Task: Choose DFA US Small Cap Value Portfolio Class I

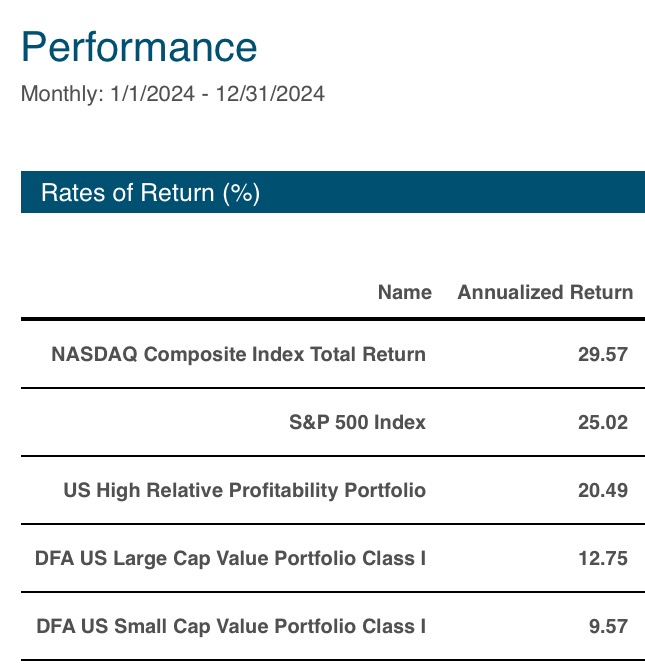Action: pos(231,627)
